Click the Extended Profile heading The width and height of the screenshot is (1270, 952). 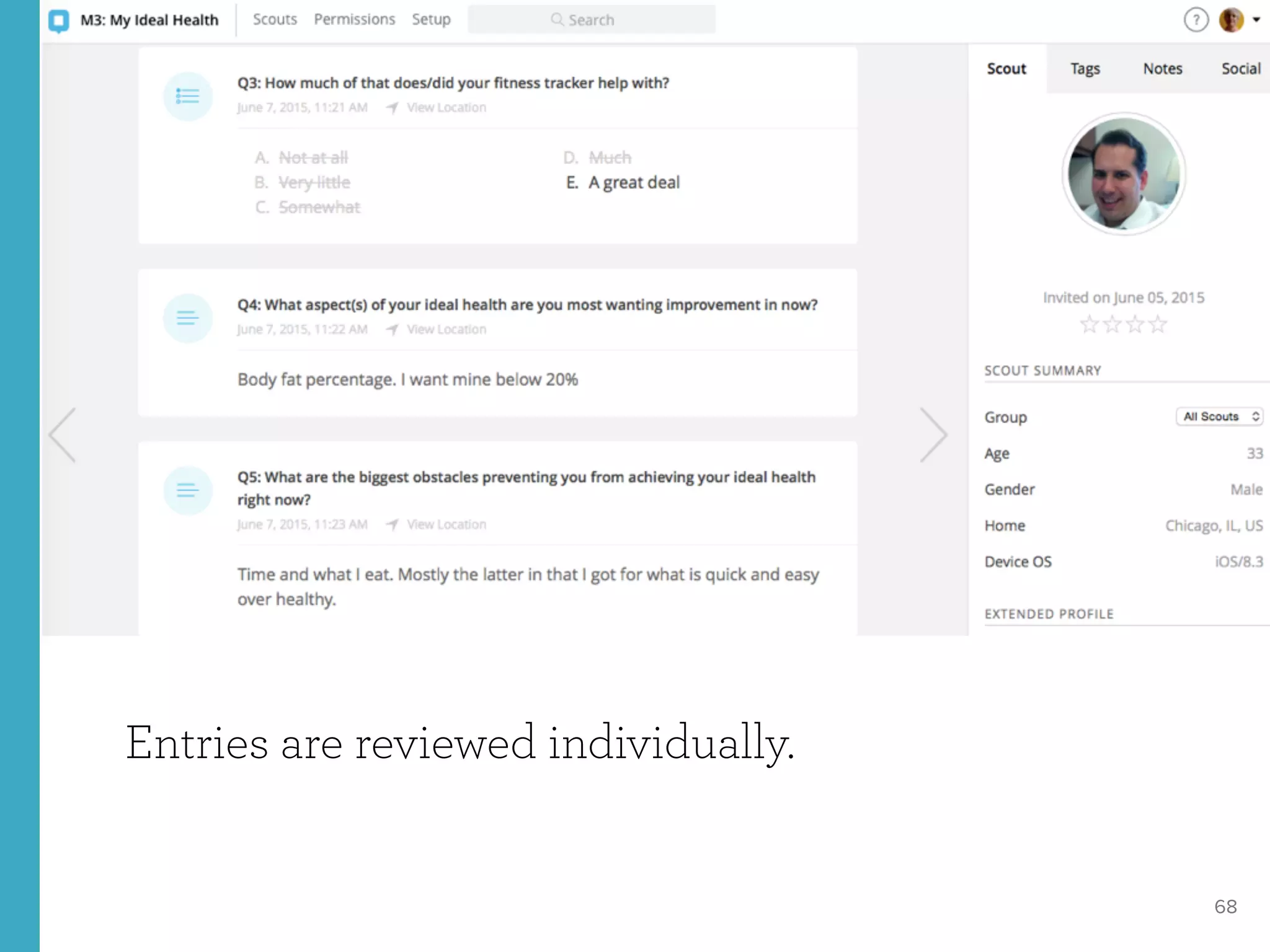point(1049,614)
